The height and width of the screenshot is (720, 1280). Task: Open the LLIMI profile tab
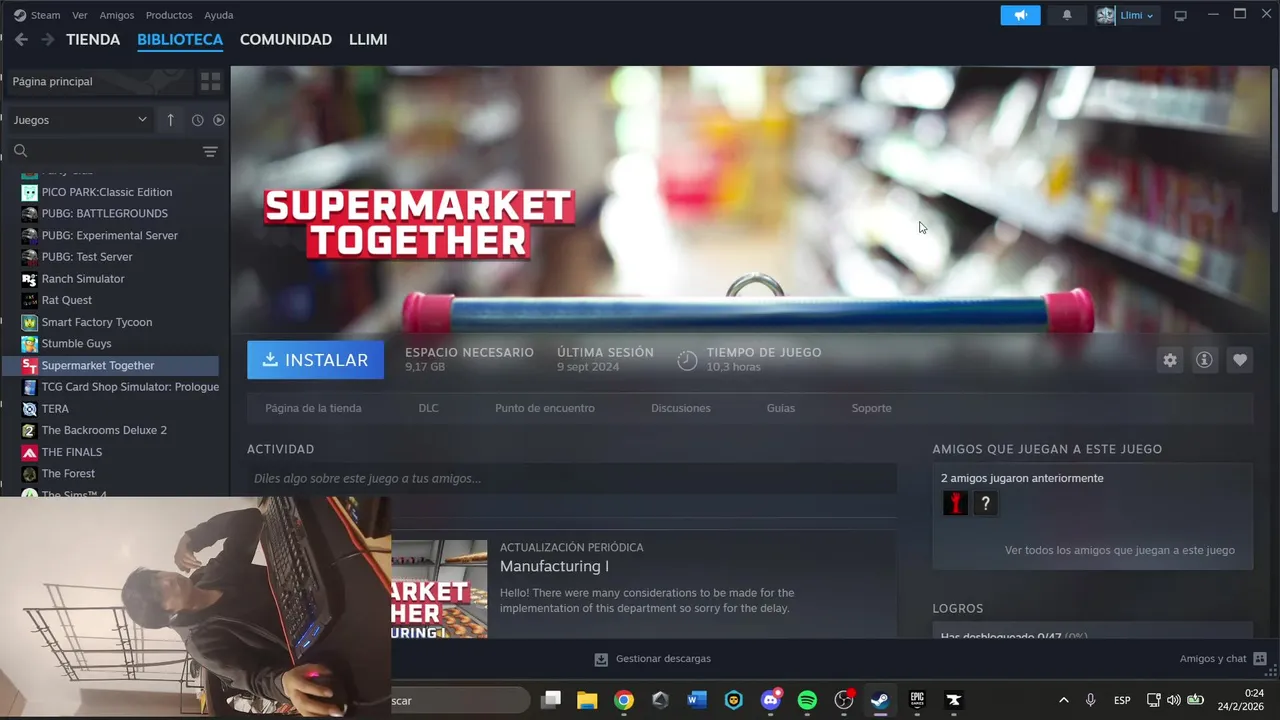368,40
